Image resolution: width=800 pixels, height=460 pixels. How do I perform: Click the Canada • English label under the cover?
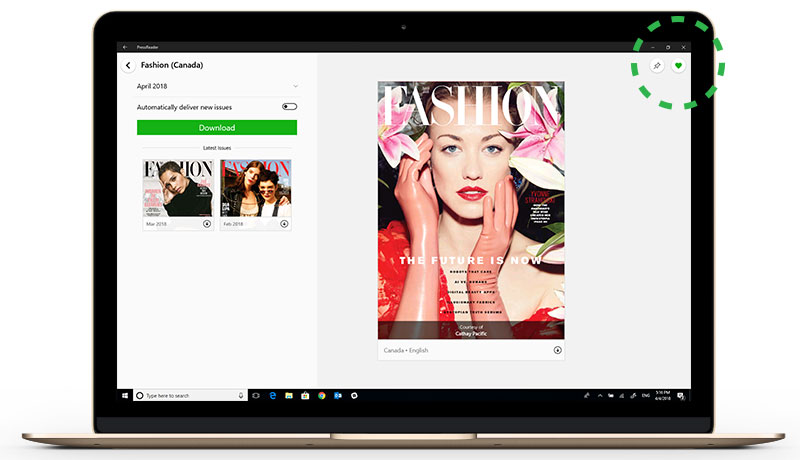click(406, 350)
